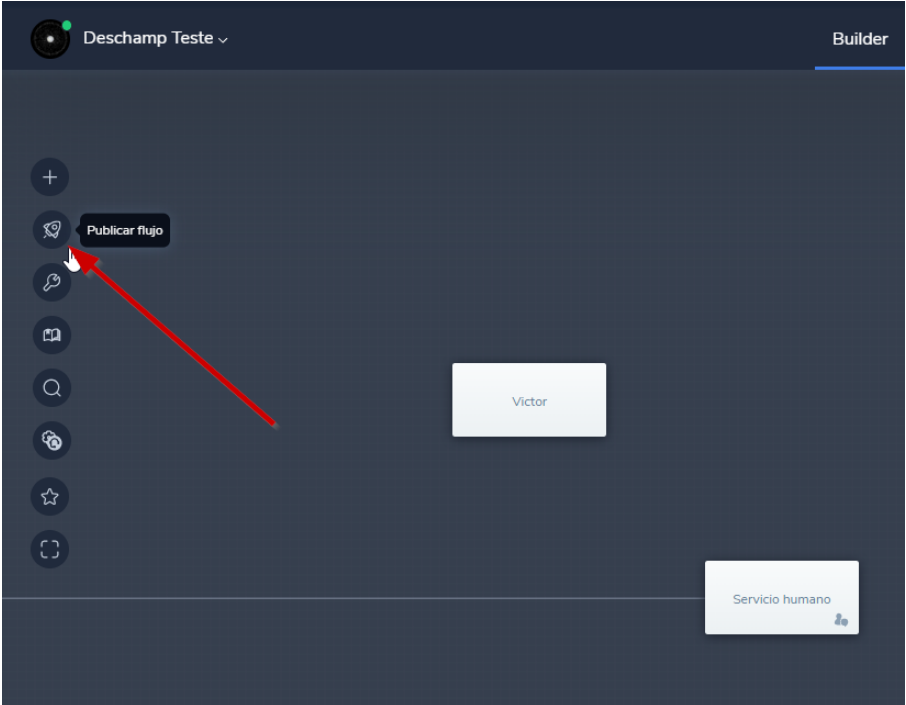
Task: Expand the Deschamp Teste bot dropdown
Action: pos(155,39)
